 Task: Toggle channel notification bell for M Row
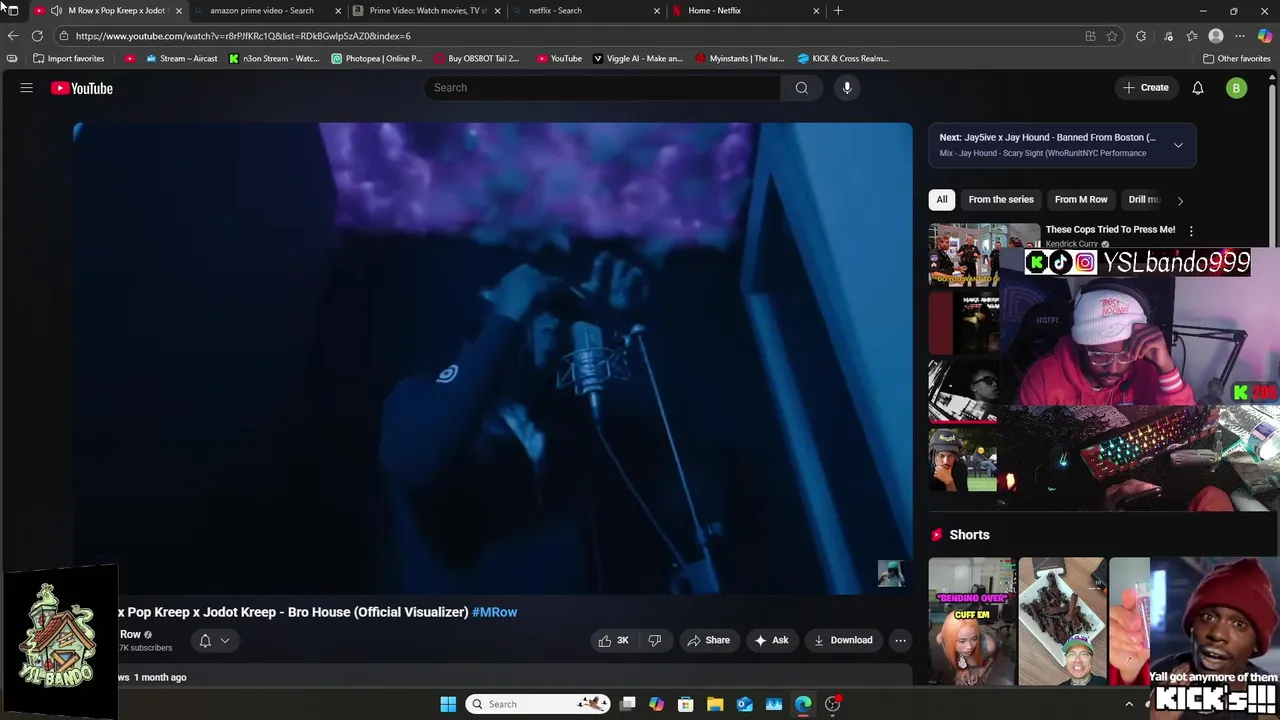click(205, 641)
